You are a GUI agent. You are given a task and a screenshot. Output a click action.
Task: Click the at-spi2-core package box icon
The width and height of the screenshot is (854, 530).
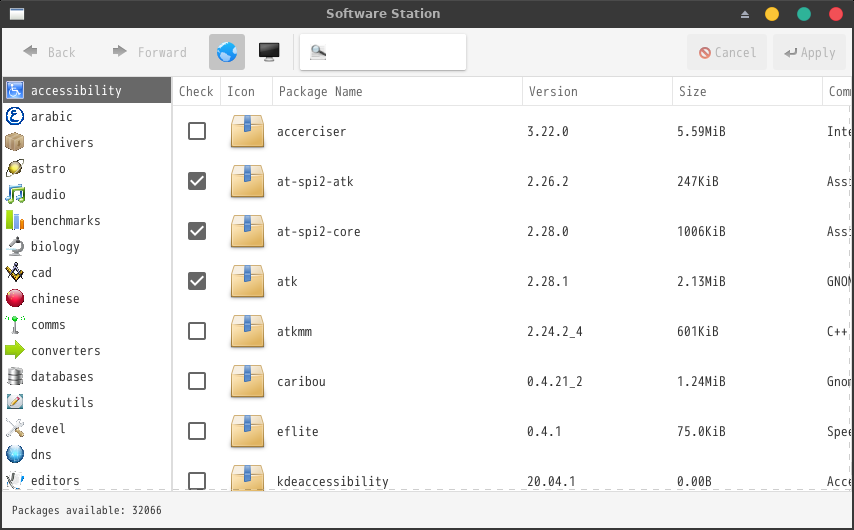247,231
